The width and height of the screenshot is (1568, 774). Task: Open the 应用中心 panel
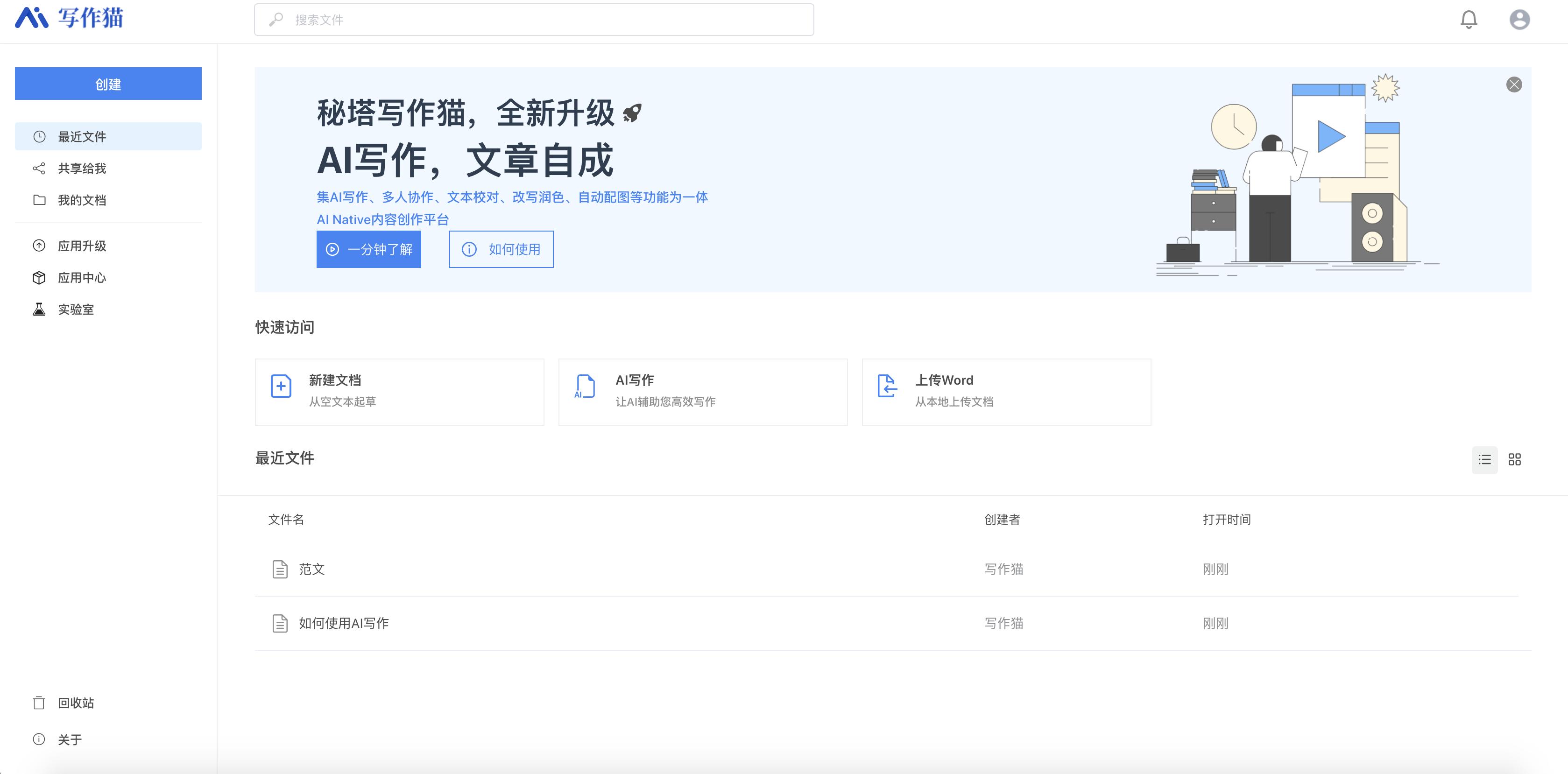point(82,277)
